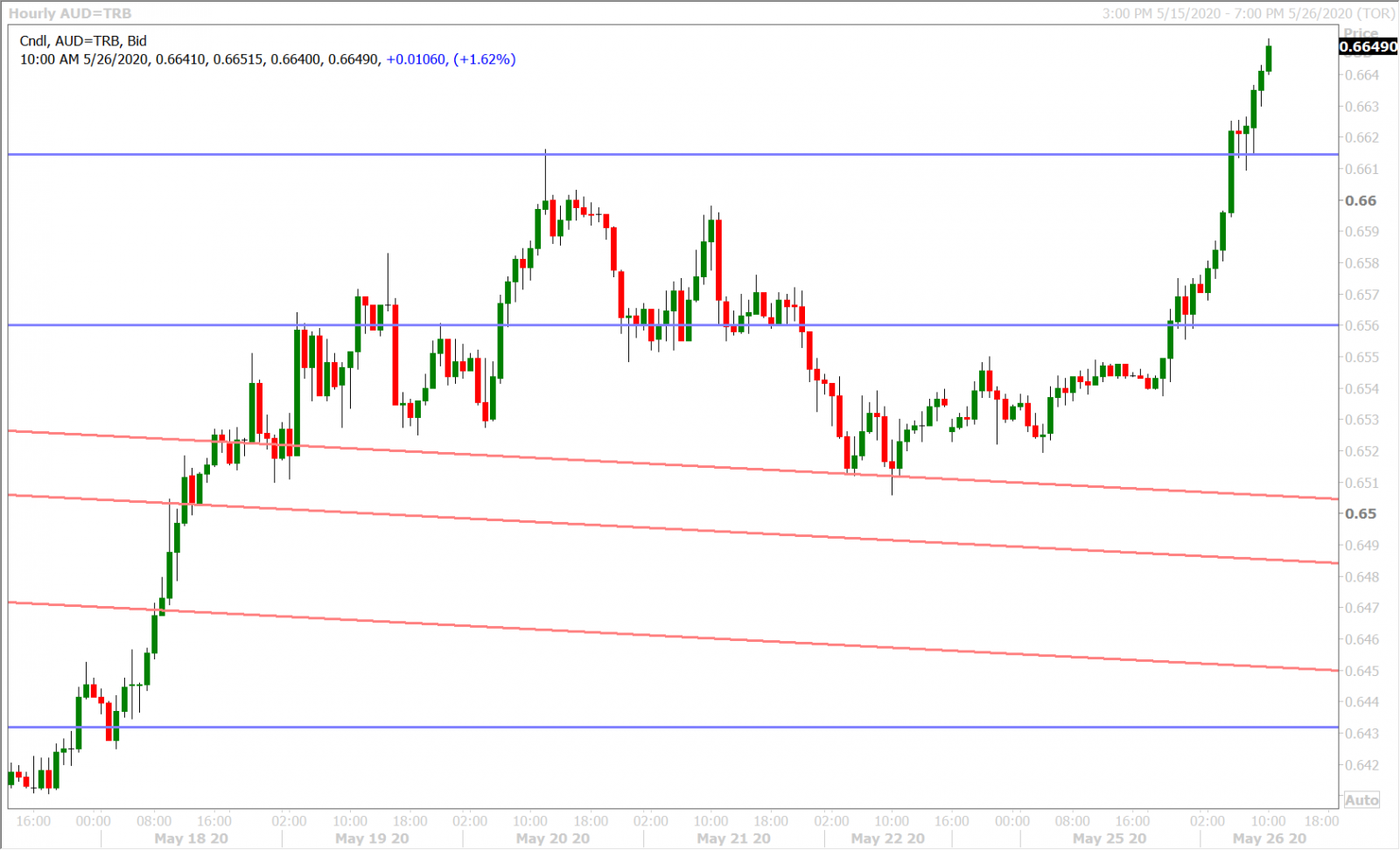
Task: Click the 0.663 price axis label
Action: point(1362,107)
